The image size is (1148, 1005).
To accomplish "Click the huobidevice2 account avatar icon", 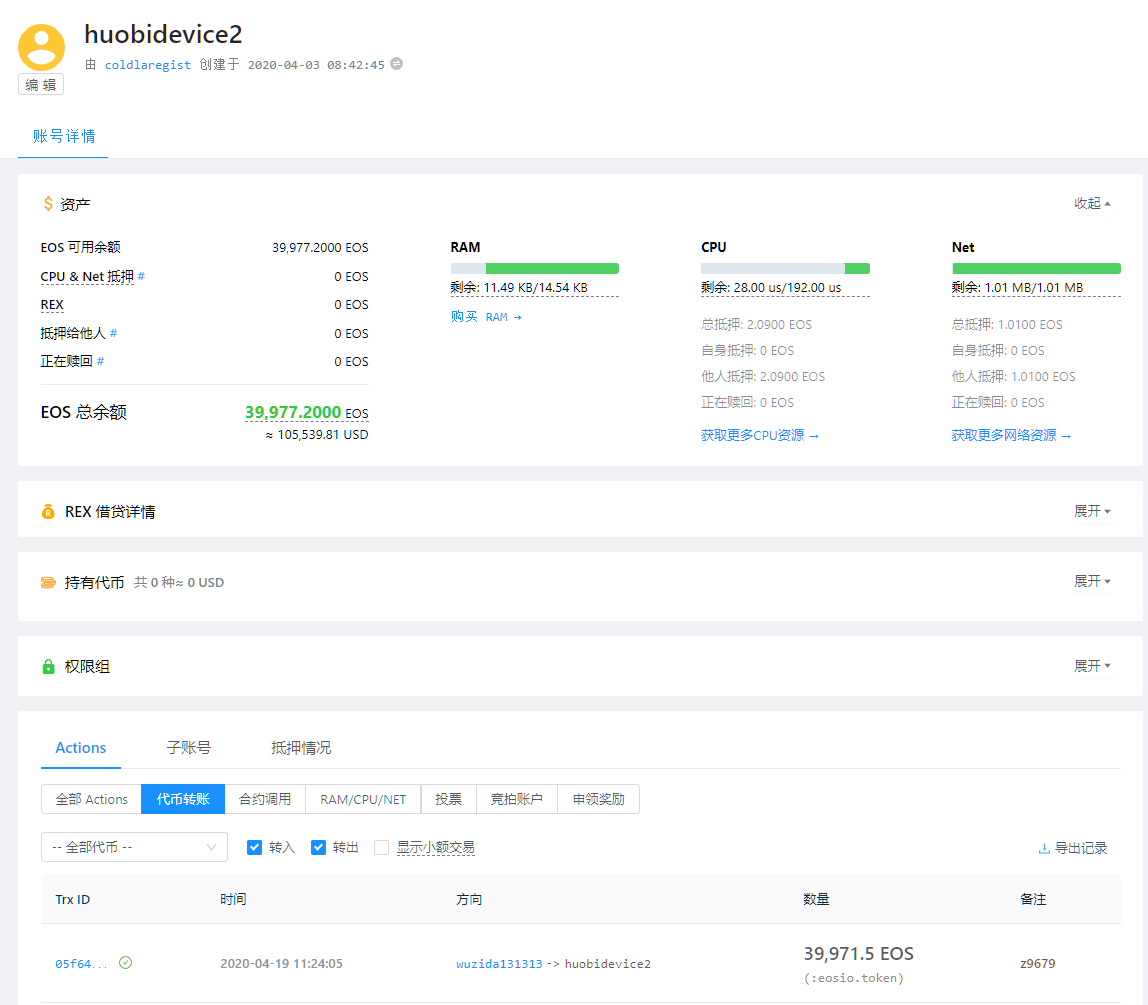I will pos(41,48).
